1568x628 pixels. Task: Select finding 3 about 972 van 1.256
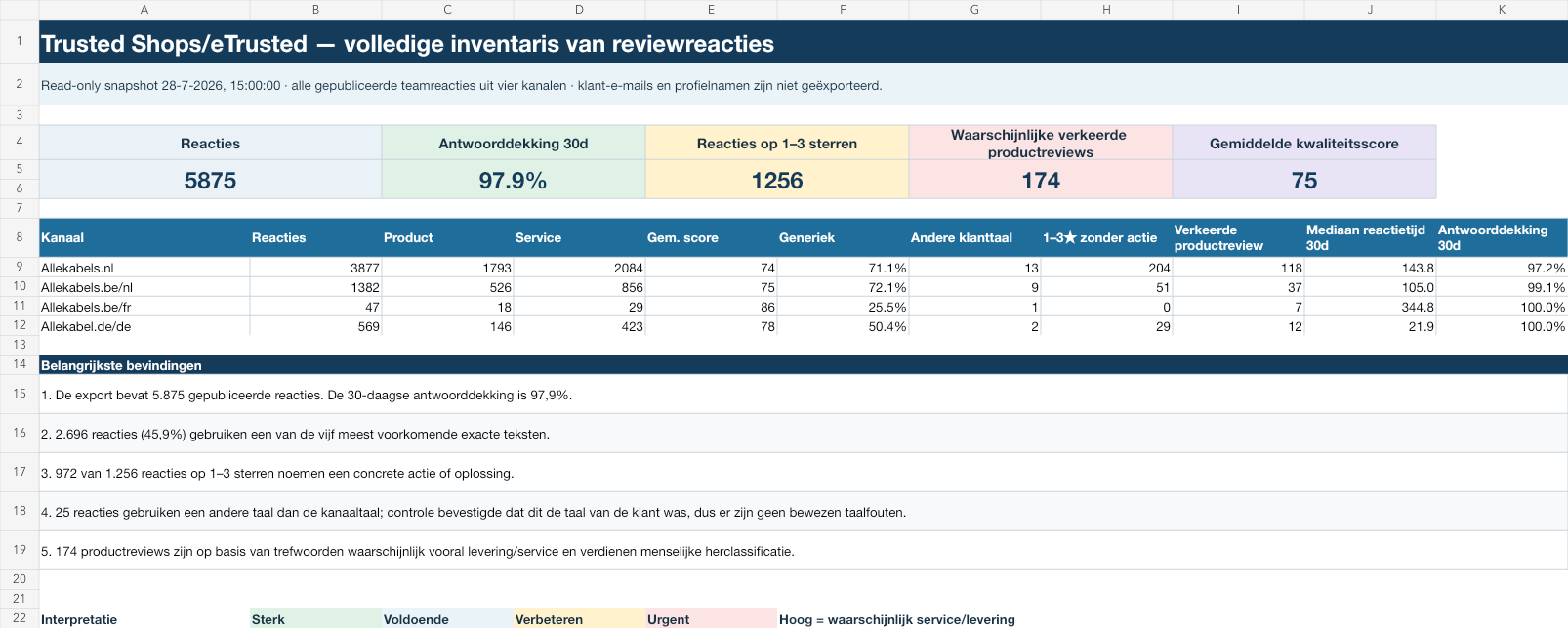click(804, 473)
